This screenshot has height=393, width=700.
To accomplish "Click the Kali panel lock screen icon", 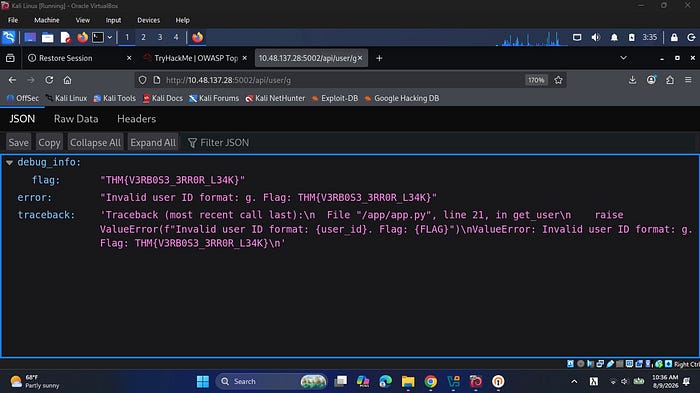I will [674, 38].
